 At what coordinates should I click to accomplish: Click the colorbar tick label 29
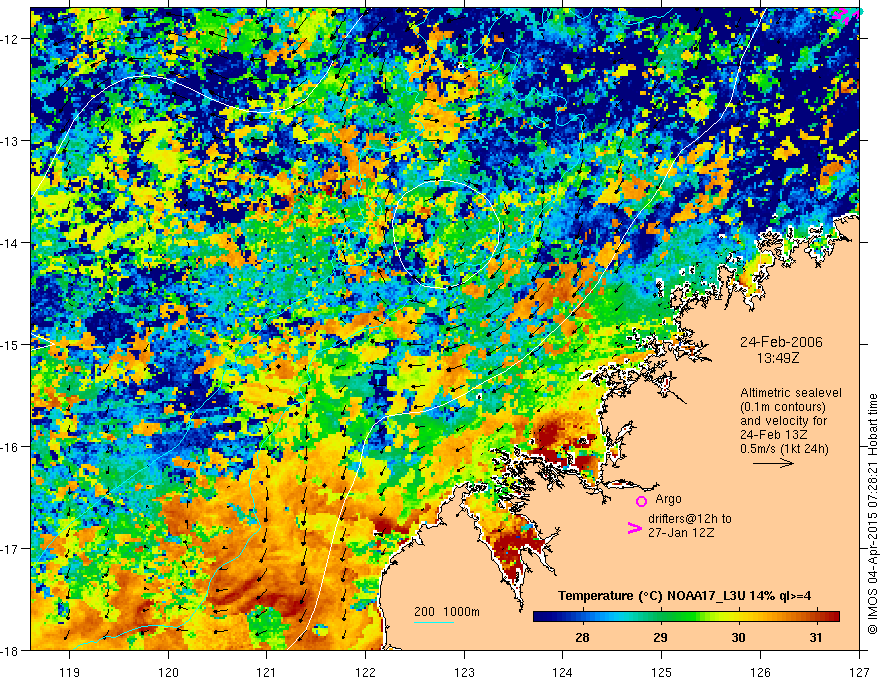point(660,637)
